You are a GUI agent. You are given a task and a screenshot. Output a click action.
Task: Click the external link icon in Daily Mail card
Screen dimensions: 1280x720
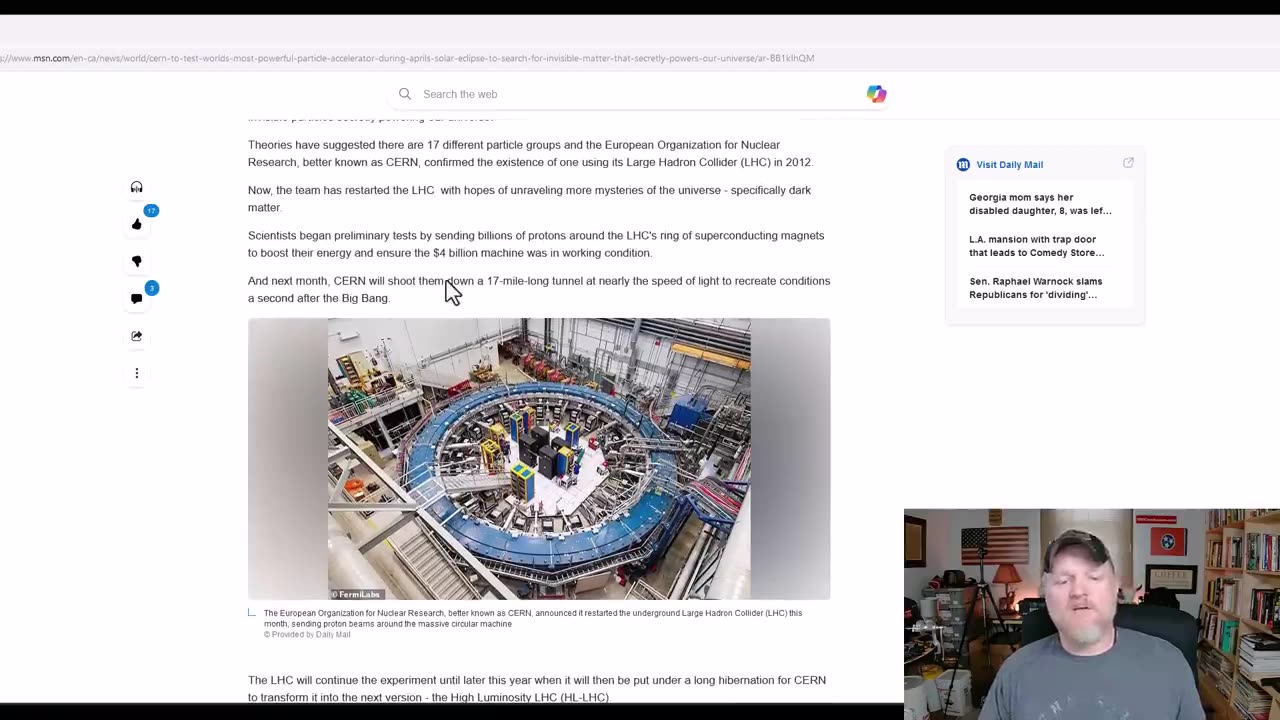pos(1128,163)
